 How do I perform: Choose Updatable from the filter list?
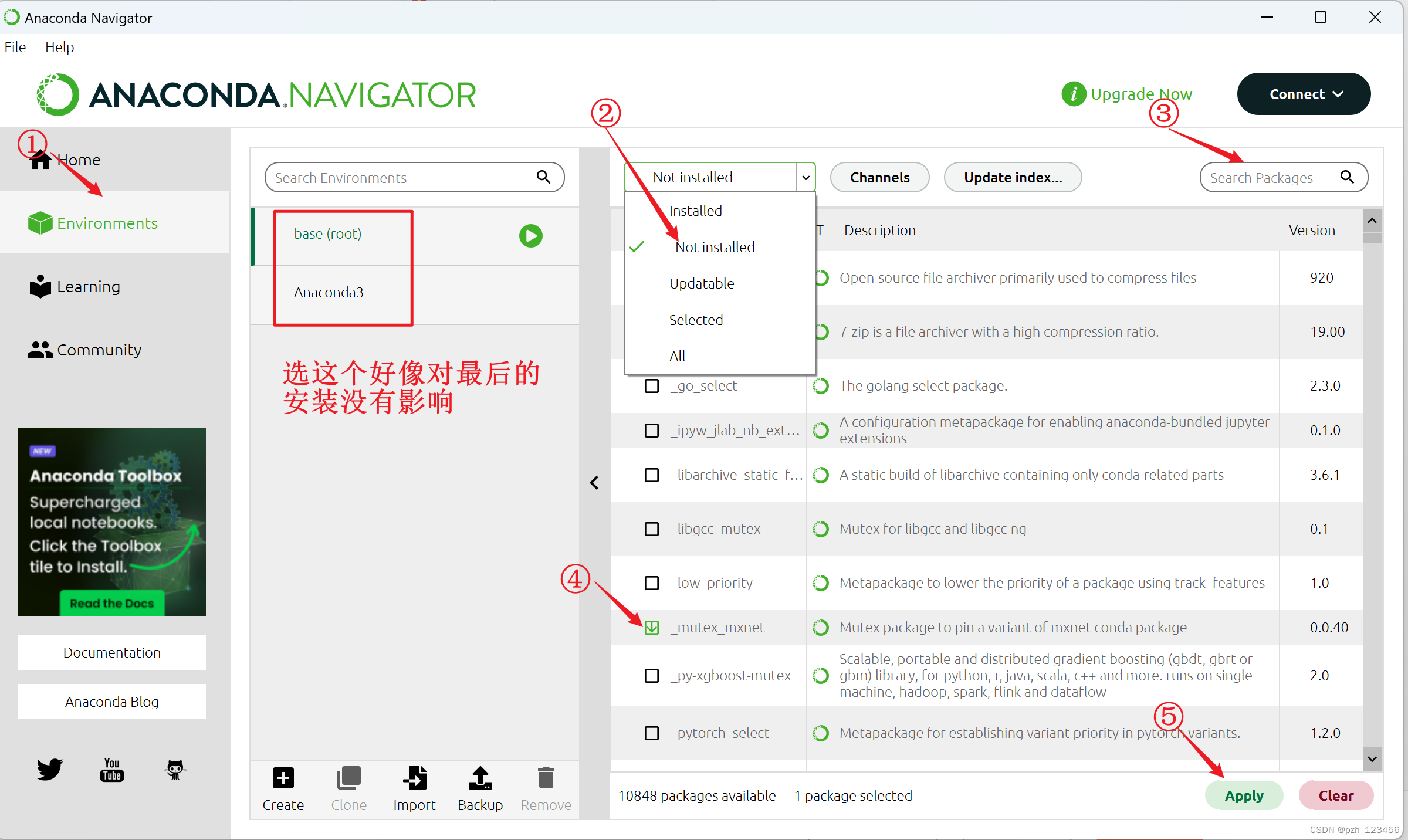(x=702, y=283)
